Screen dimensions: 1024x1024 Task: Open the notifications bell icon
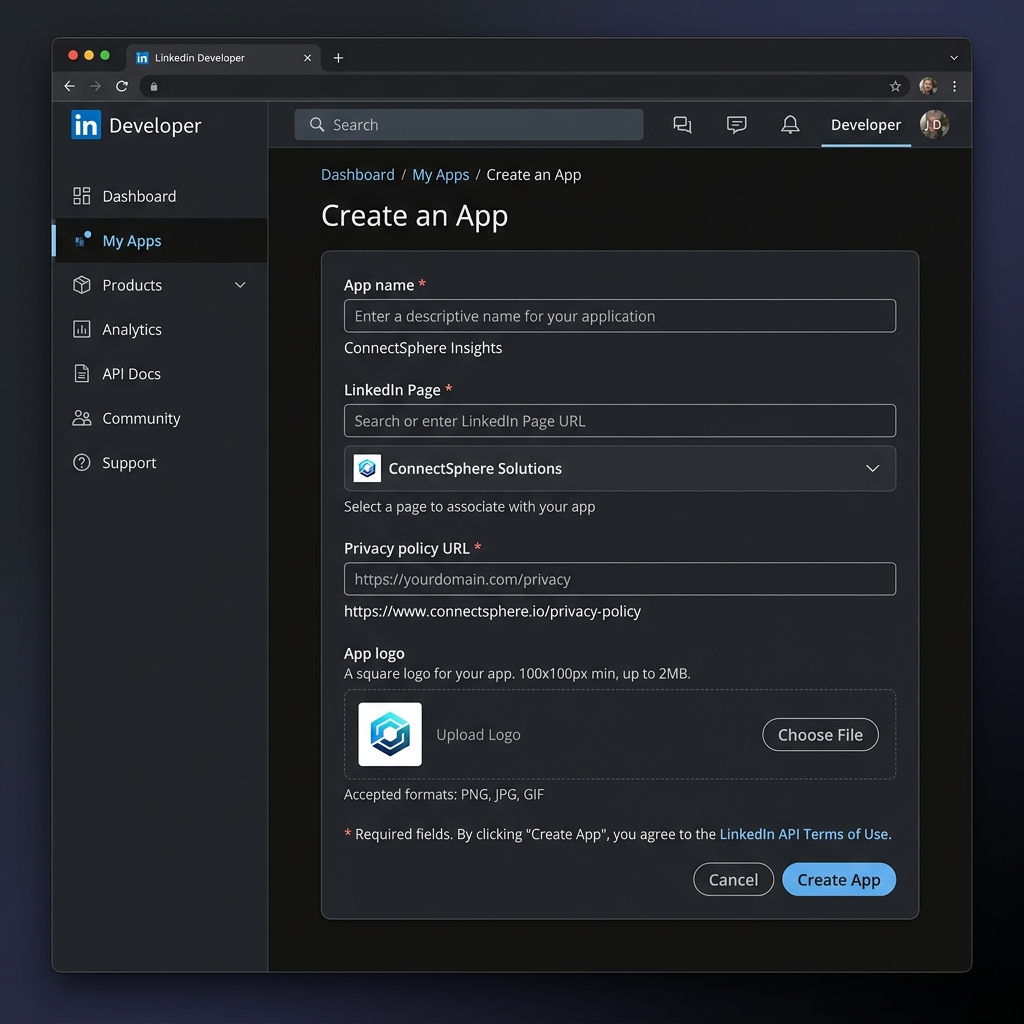(789, 124)
